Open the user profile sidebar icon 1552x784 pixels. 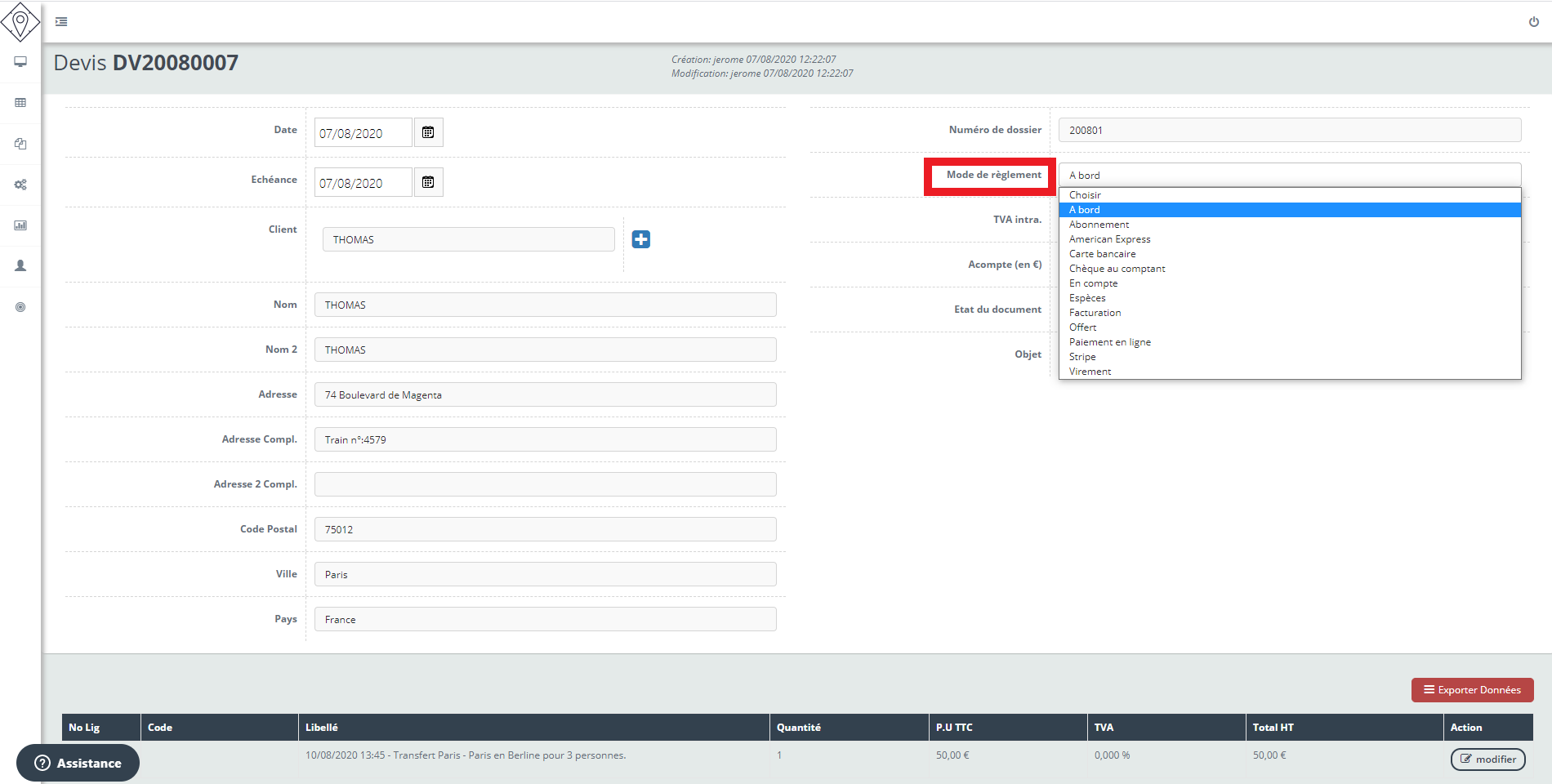(20, 266)
